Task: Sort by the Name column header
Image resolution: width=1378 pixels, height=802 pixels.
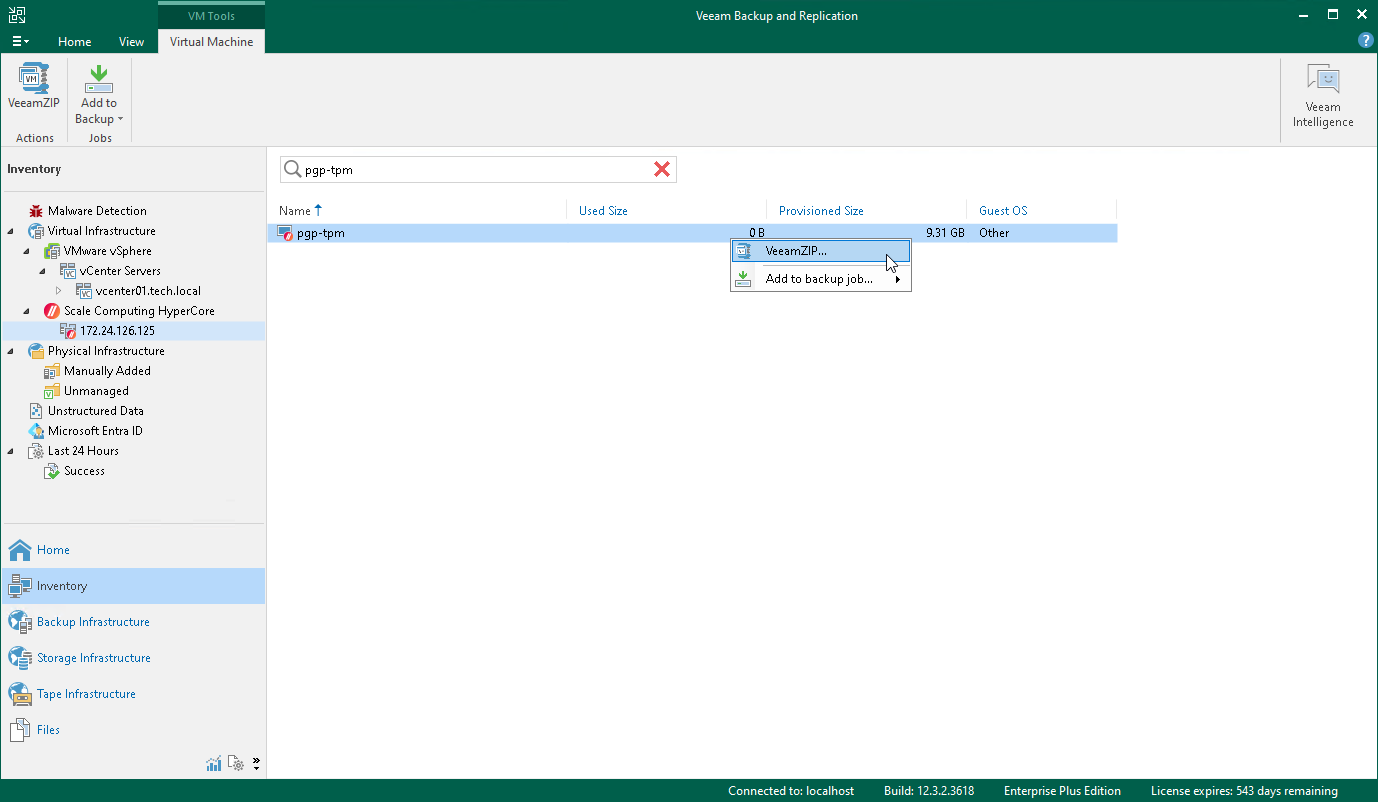Action: pos(295,211)
